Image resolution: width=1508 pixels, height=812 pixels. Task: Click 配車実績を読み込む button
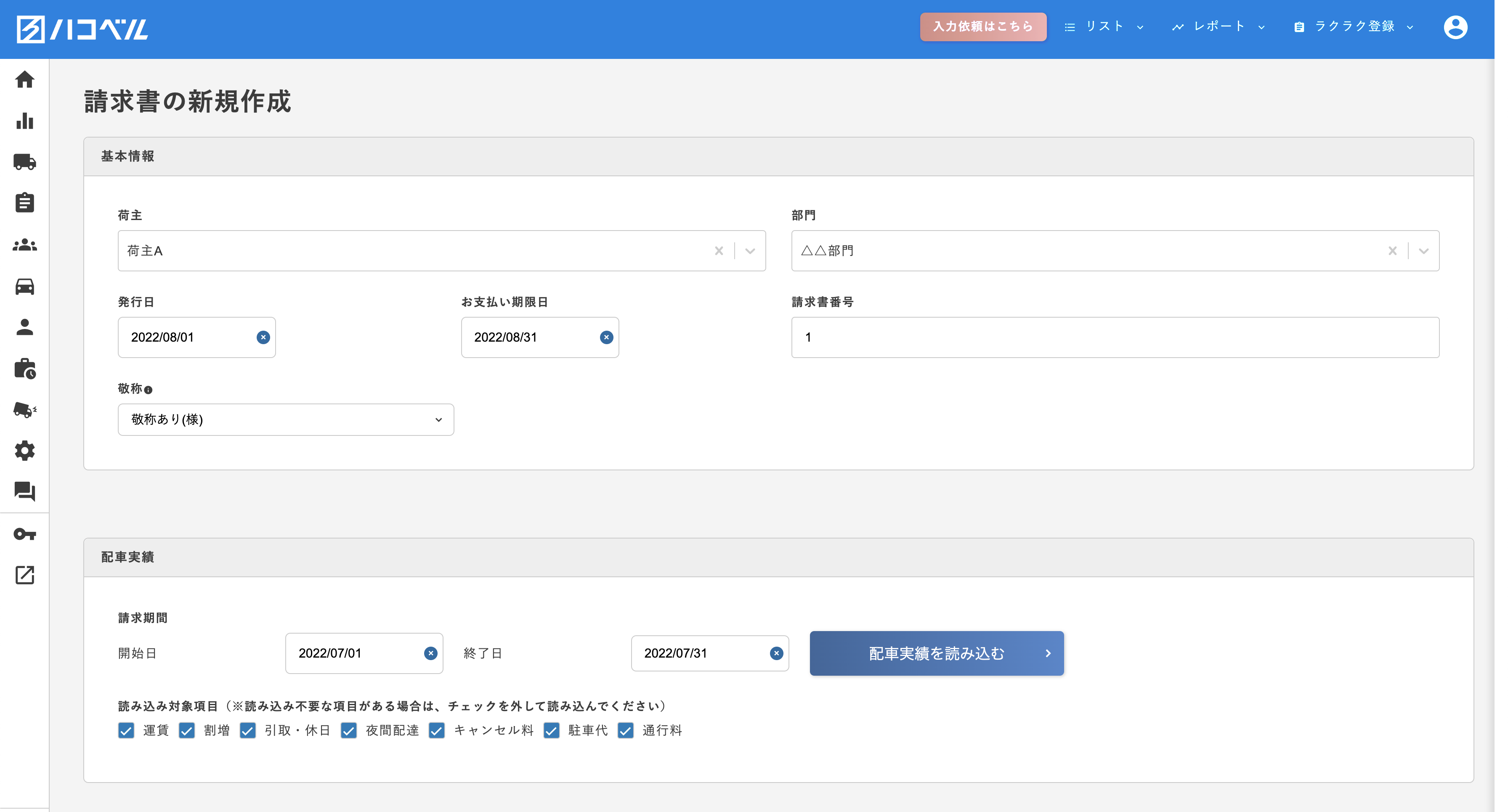[x=937, y=653]
